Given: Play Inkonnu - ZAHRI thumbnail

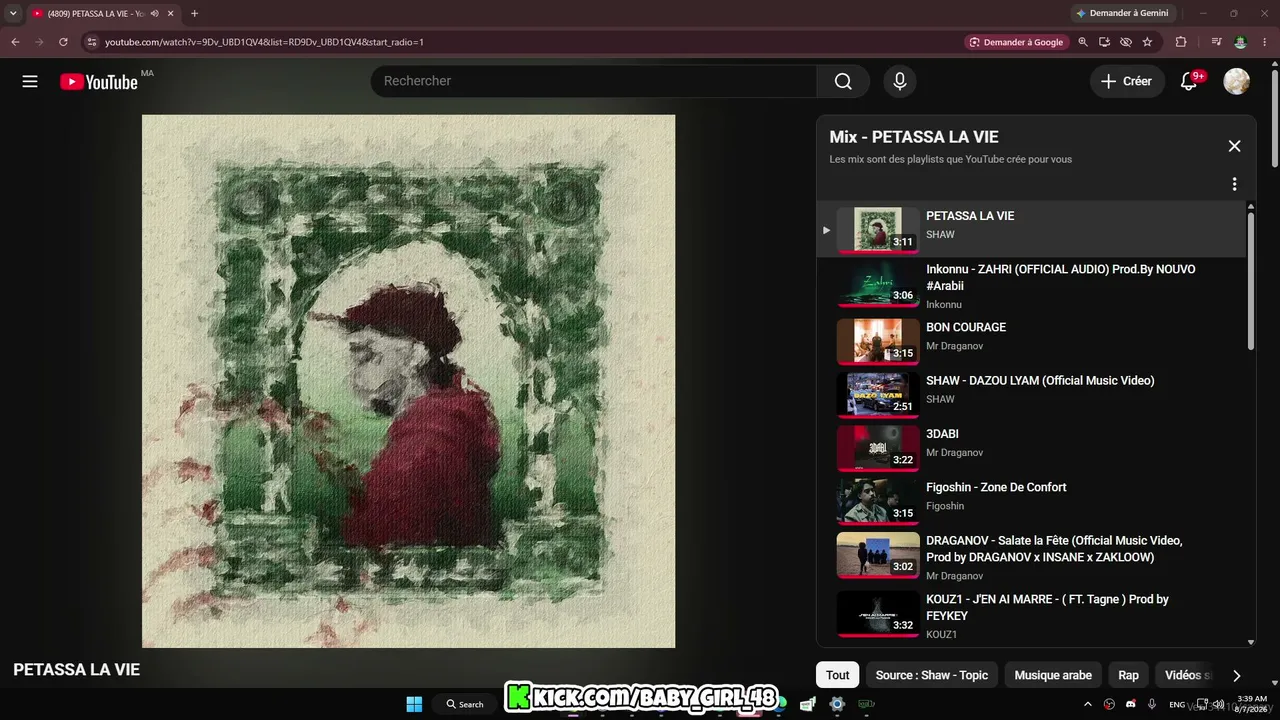Looking at the screenshot, I should click(878, 285).
